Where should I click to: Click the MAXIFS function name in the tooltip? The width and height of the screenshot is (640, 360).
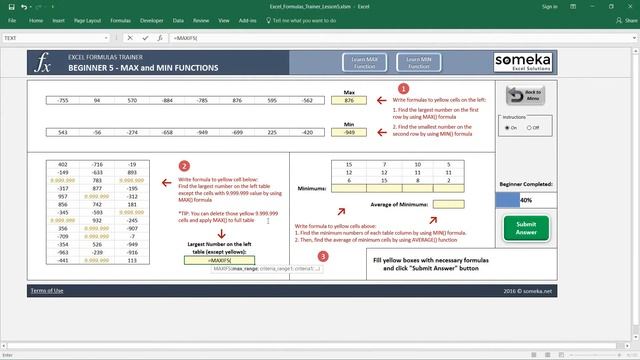[222, 269]
